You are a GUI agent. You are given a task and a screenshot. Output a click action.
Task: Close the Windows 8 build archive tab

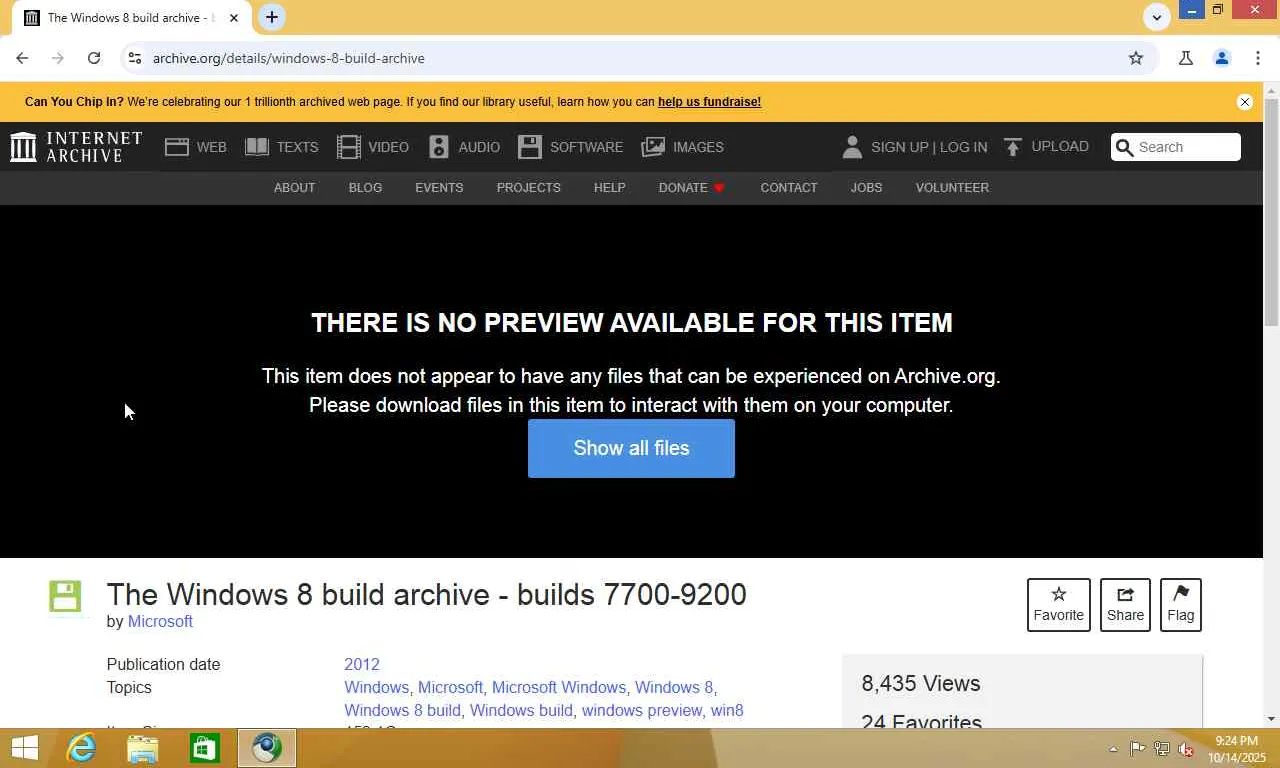click(x=234, y=18)
